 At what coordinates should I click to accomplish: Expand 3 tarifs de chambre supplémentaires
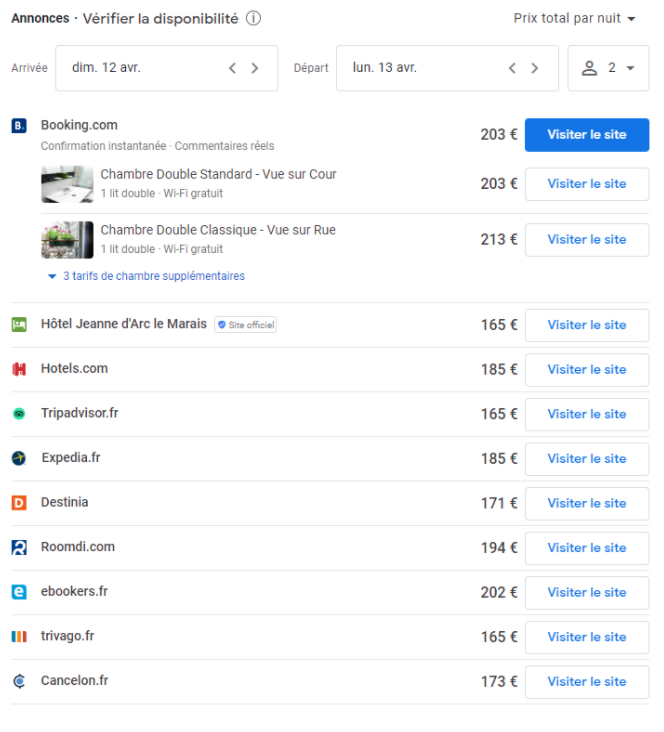[146, 276]
